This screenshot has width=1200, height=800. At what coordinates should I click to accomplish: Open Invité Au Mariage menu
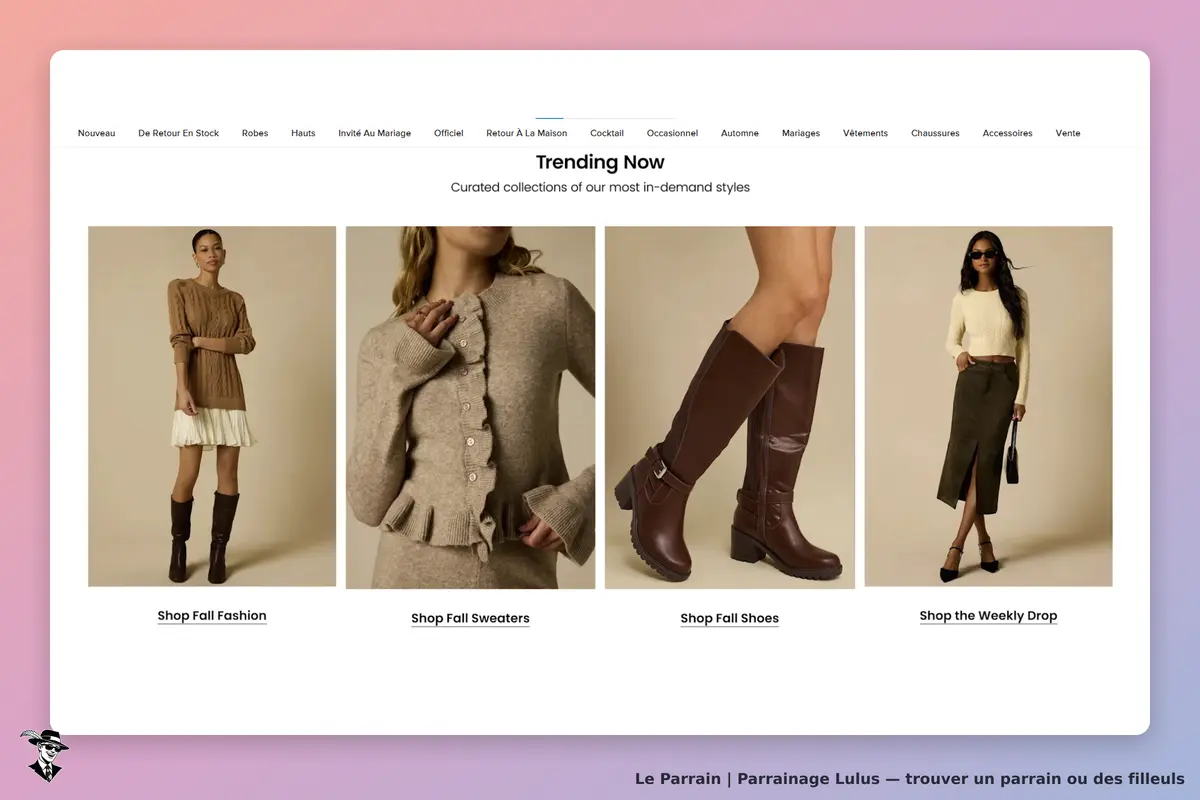click(375, 133)
